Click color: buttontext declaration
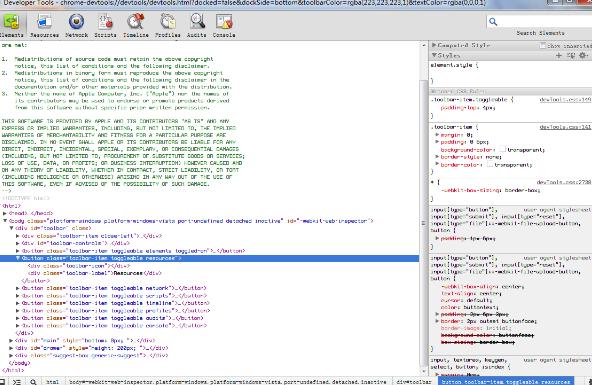This screenshot has width=592, height=385. (469, 307)
